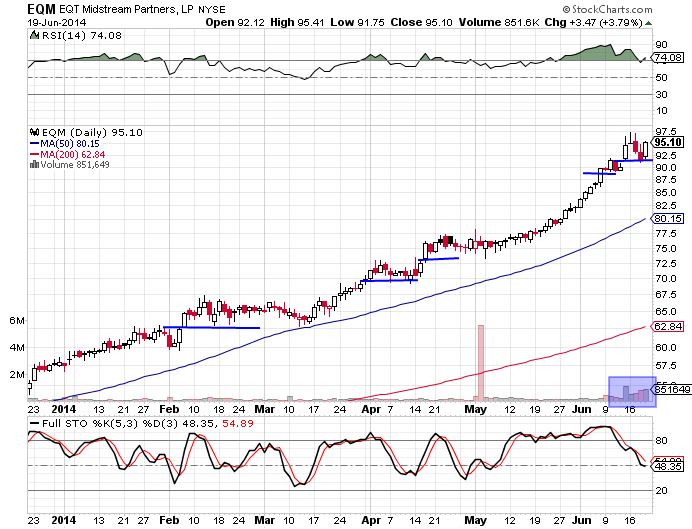692x529 pixels.
Task: Click the 2M volume axis label
Action: coord(17,375)
